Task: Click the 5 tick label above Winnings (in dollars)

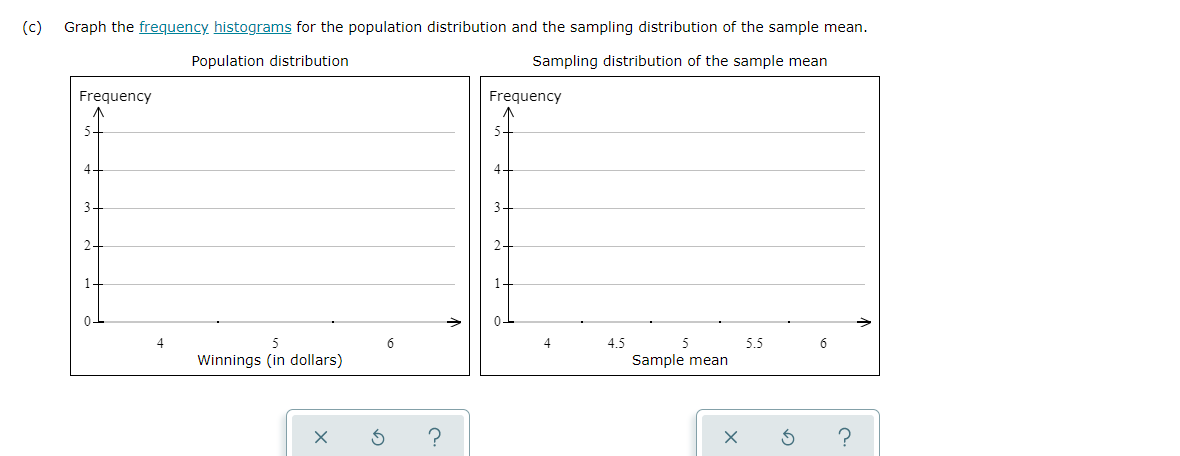Action: tap(275, 343)
